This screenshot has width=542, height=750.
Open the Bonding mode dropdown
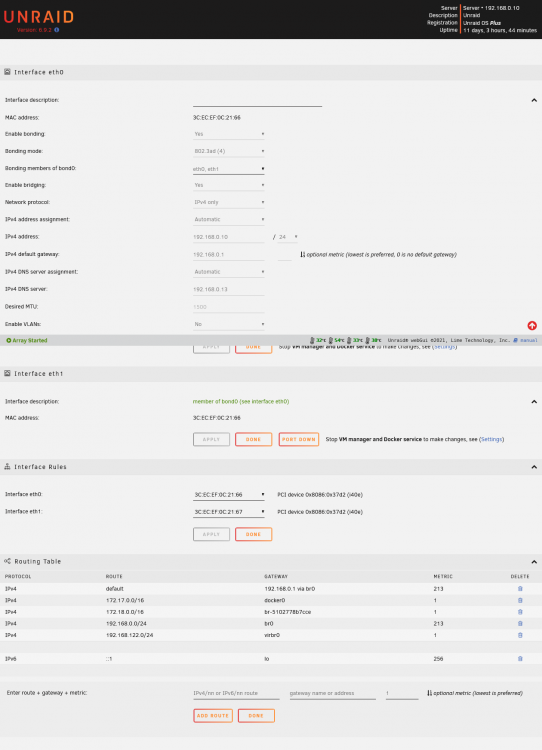pyautogui.click(x=229, y=151)
